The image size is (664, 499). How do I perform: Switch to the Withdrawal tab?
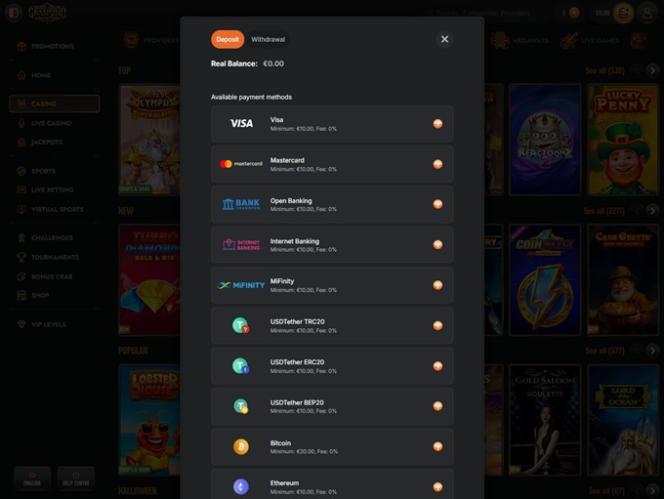[x=268, y=39]
